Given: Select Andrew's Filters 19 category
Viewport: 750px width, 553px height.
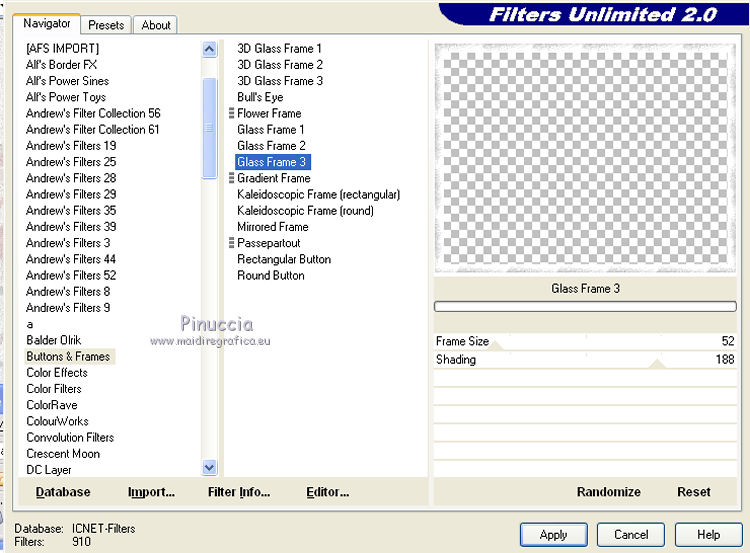Looking at the screenshot, I should (x=71, y=145).
